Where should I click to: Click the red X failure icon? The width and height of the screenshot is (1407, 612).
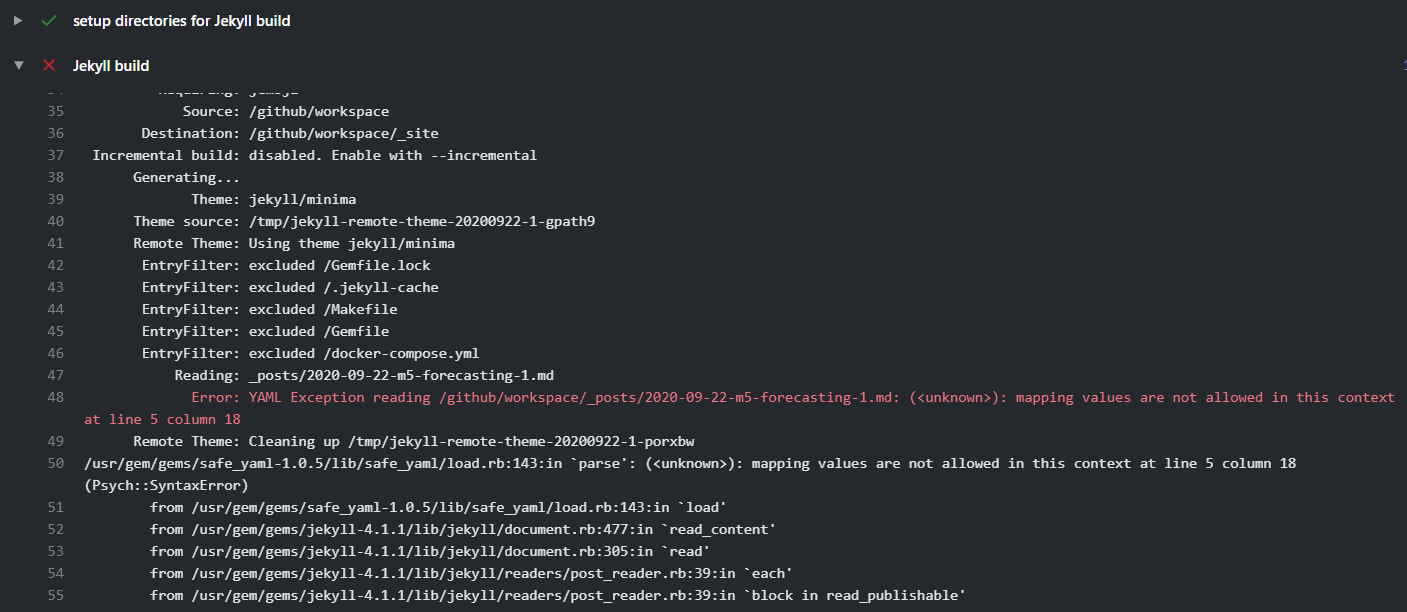[48, 65]
